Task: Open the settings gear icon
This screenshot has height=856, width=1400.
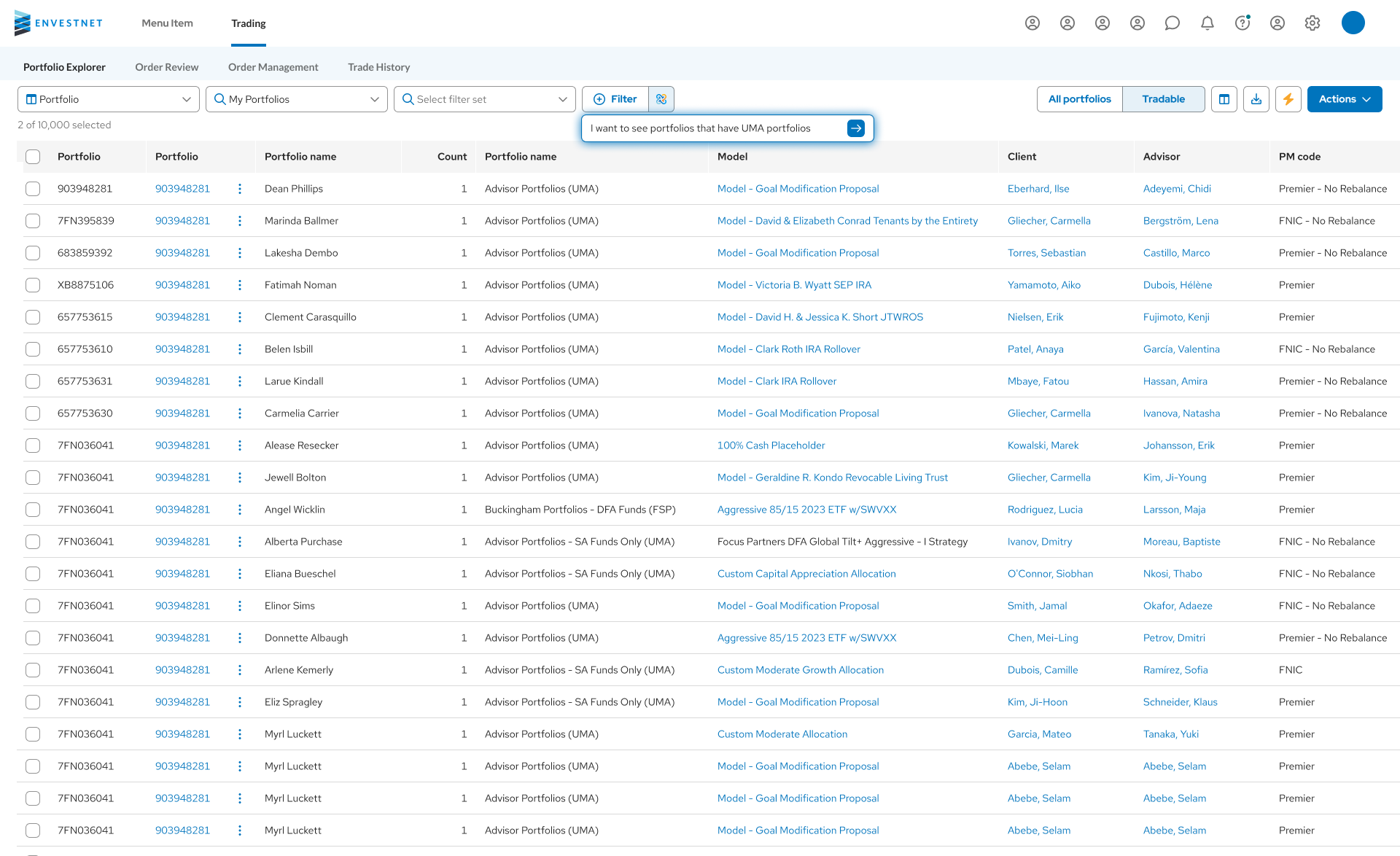Action: click(1312, 23)
